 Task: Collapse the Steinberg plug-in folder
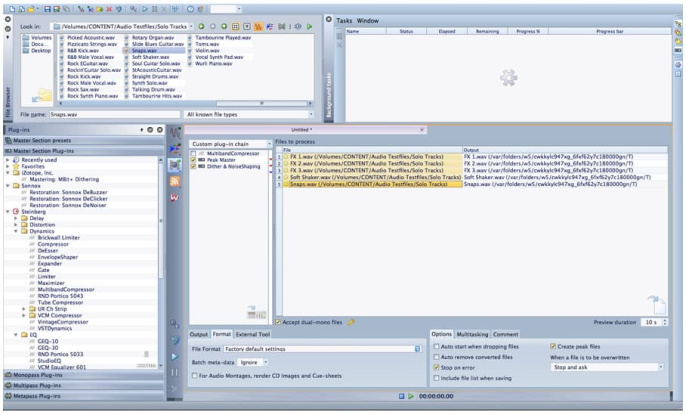tap(8, 212)
